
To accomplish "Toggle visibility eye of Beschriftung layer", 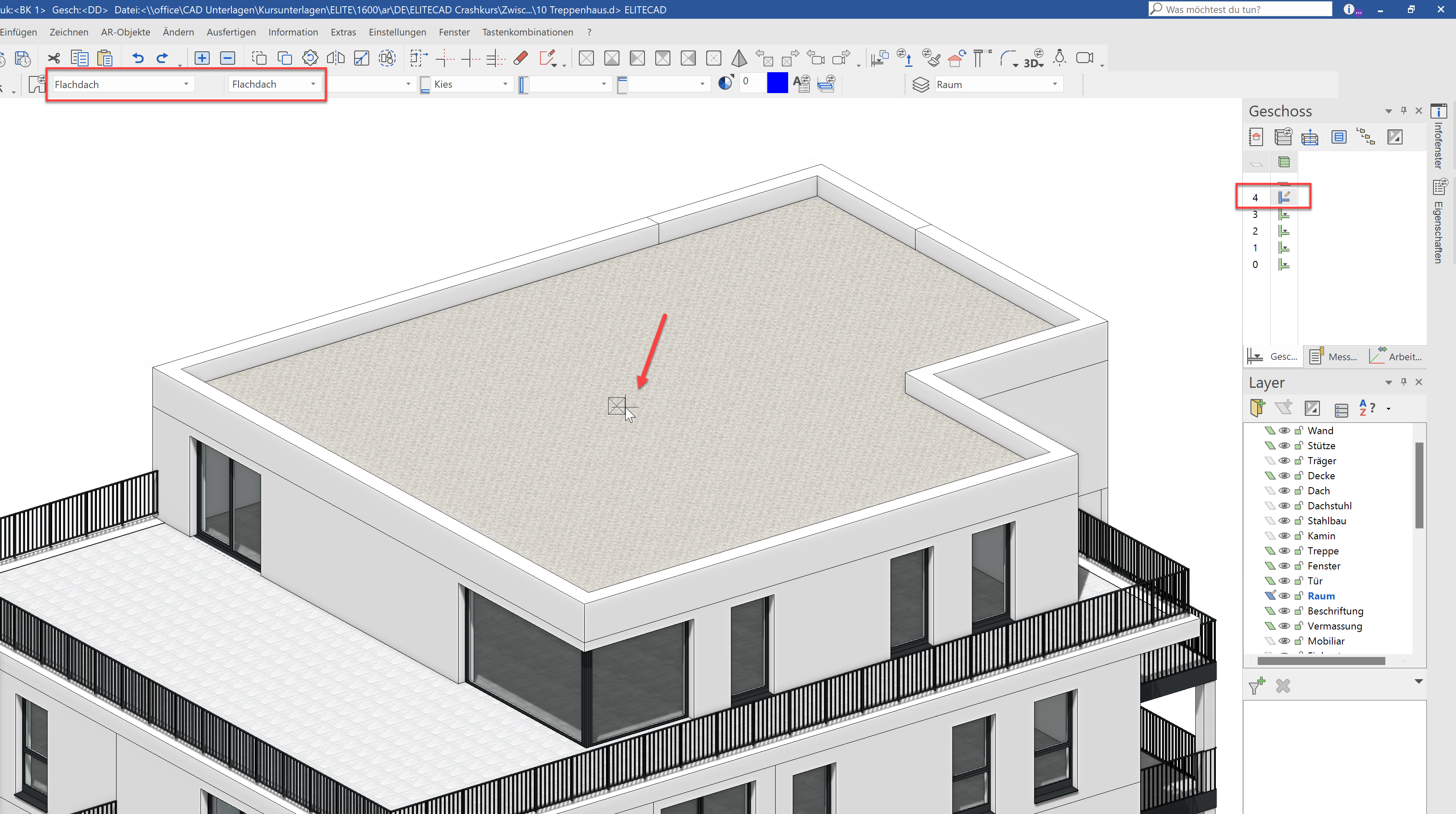I will (x=1284, y=611).
